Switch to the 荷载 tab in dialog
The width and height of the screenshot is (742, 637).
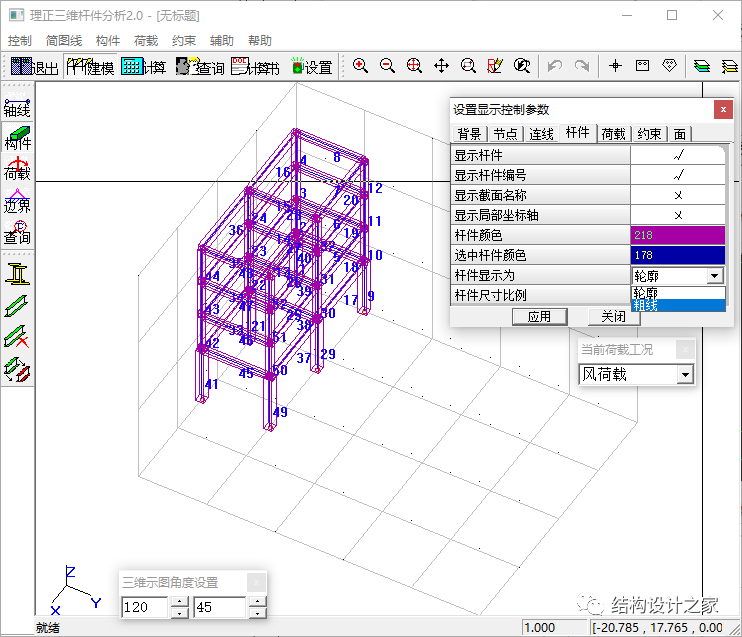614,134
